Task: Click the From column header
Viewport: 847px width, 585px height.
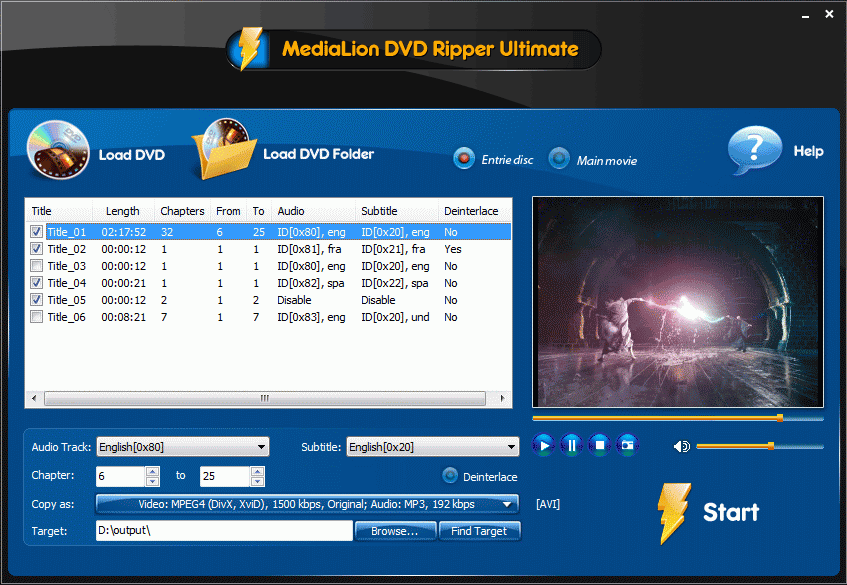Action: coord(228,211)
